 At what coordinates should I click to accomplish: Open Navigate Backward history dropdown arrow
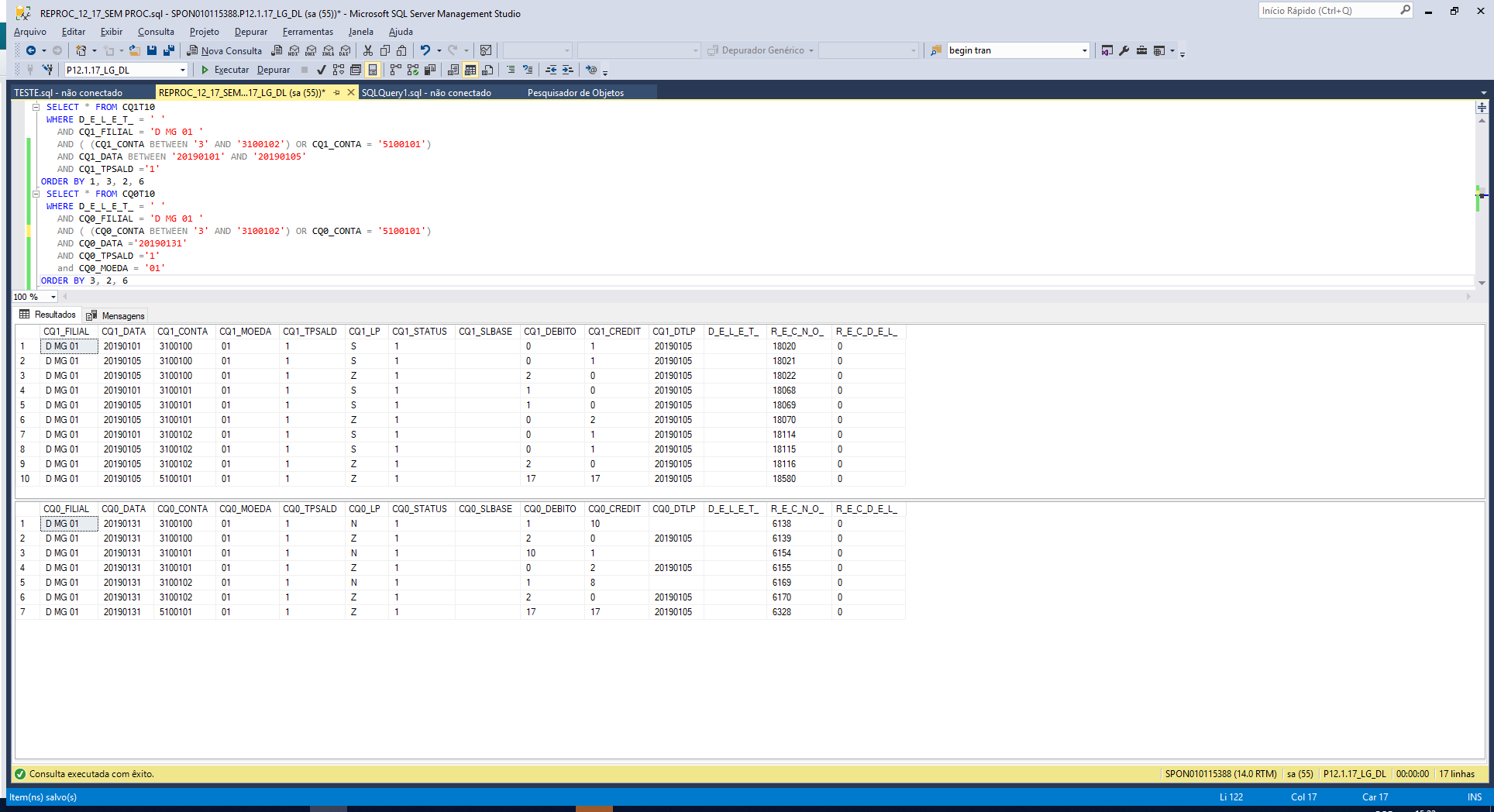click(43, 50)
